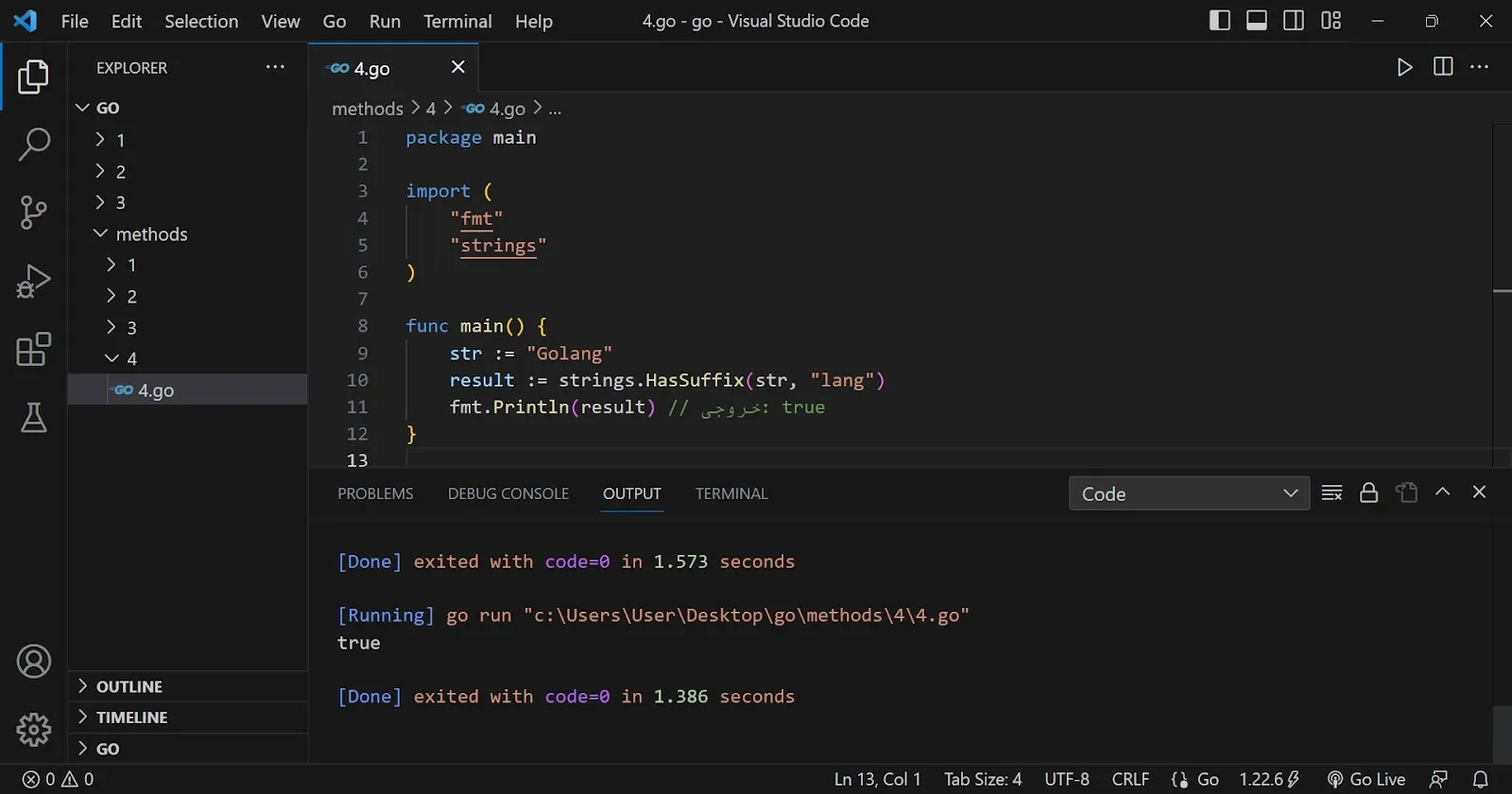The image size is (1512, 794).
Task: Open the View menu
Action: pos(281,21)
